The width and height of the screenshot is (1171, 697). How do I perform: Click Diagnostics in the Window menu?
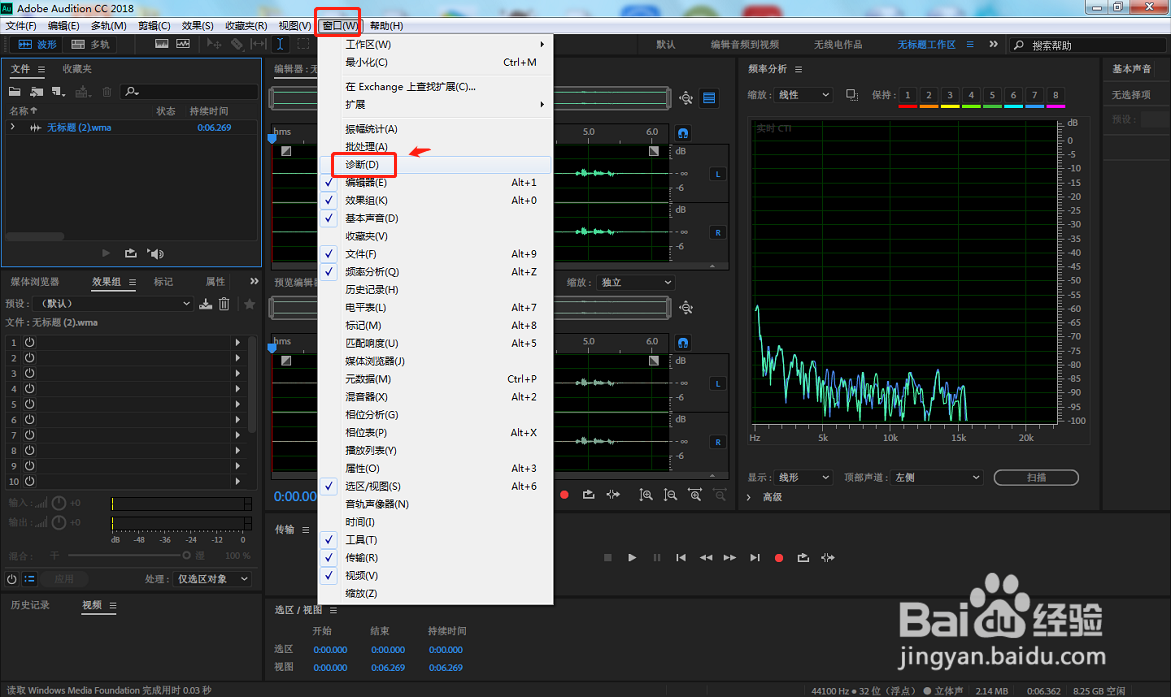click(435, 164)
